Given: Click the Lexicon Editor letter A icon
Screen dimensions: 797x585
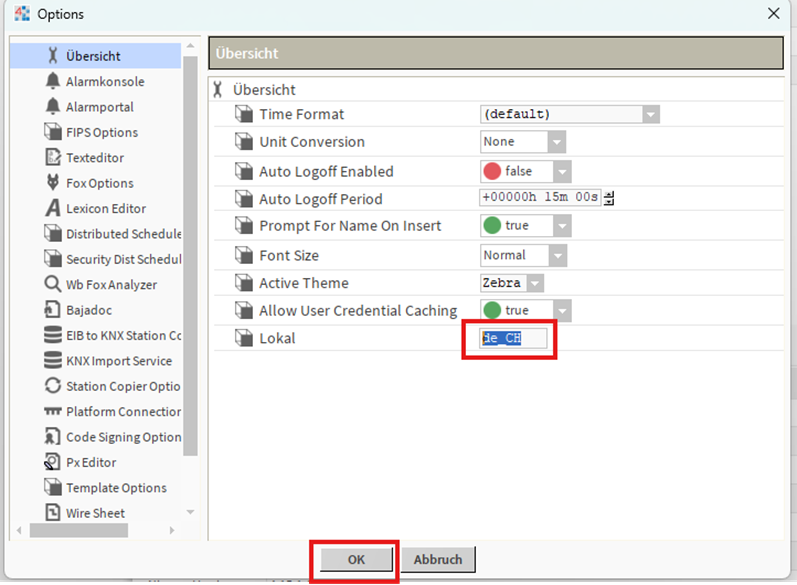Looking at the screenshot, I should pos(52,208).
